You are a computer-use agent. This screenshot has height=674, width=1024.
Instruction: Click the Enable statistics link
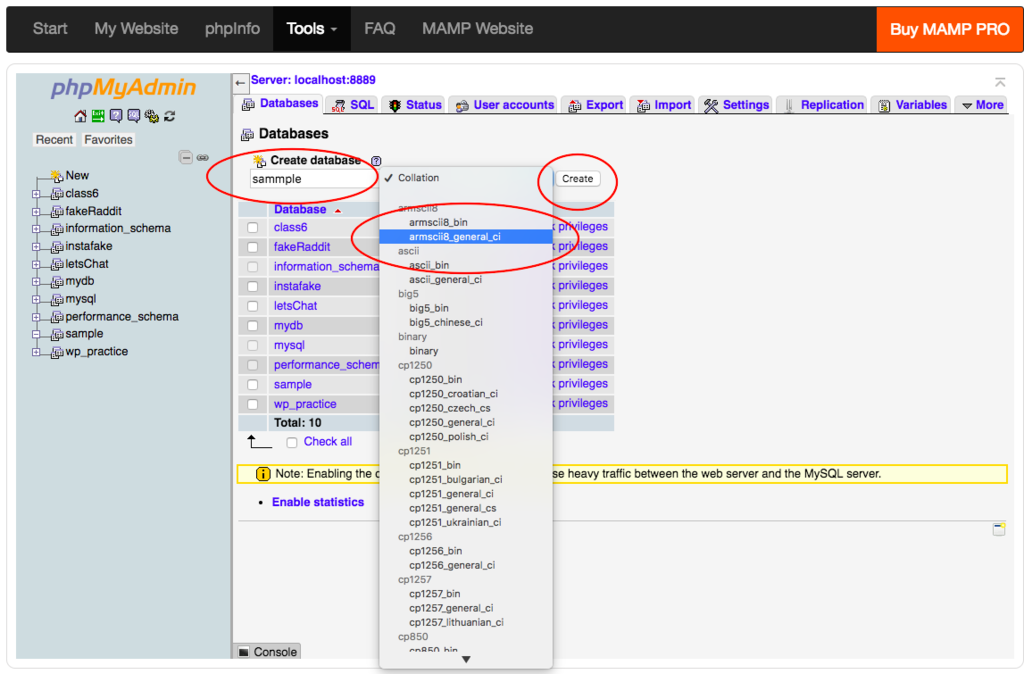coord(318,502)
